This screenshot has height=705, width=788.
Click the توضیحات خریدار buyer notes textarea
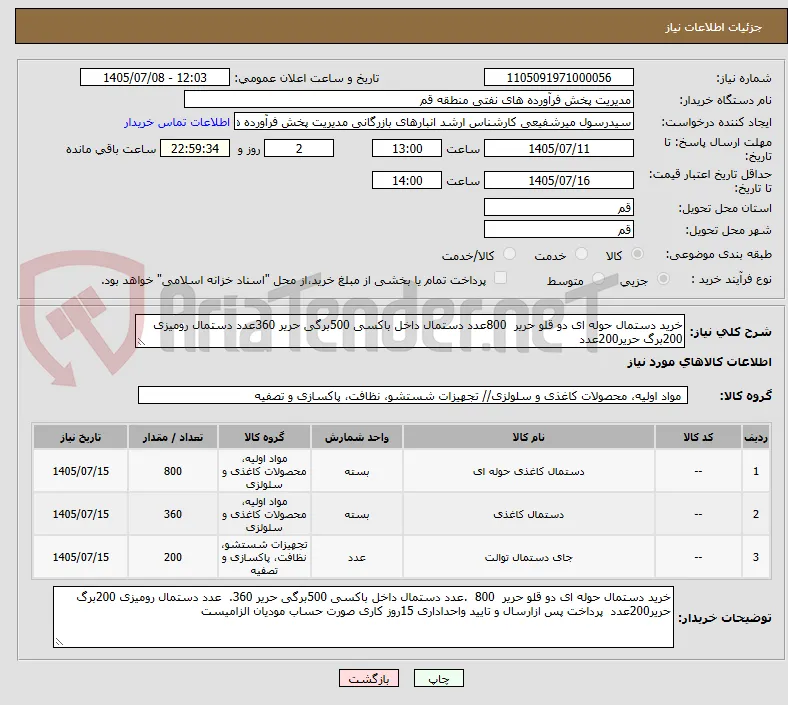363,617
